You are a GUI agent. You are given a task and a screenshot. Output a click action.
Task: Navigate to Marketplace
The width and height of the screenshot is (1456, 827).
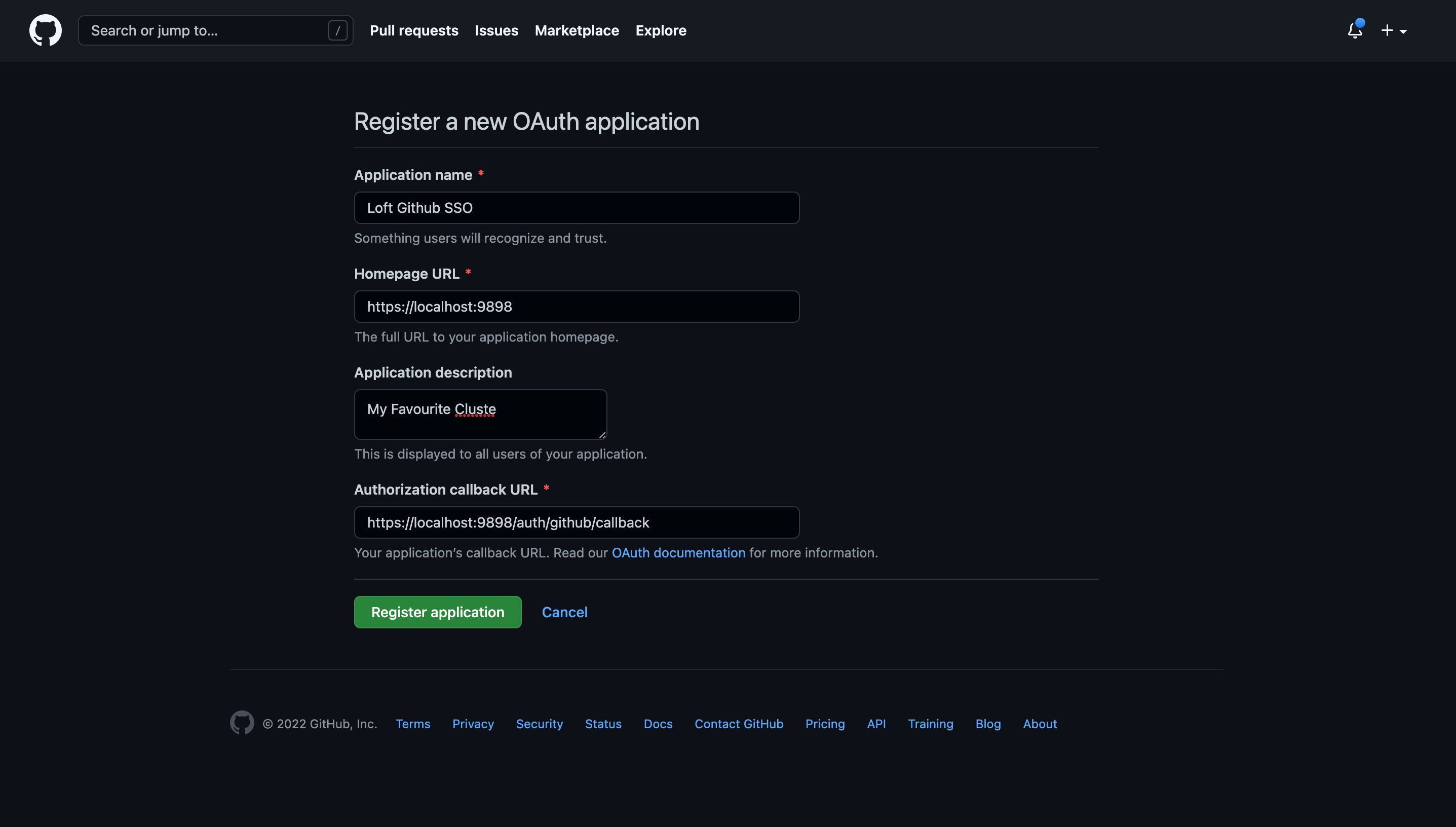577,31
